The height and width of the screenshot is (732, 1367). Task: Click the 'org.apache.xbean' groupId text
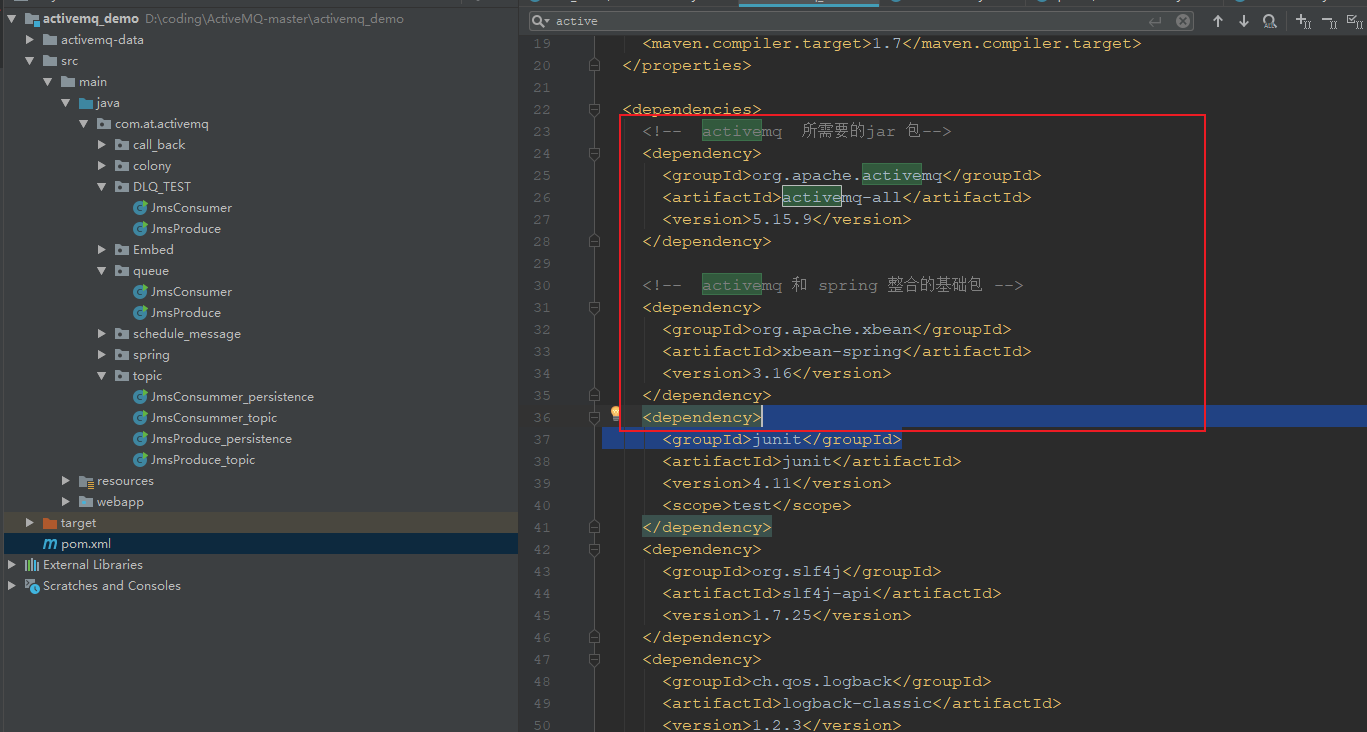tap(832, 329)
